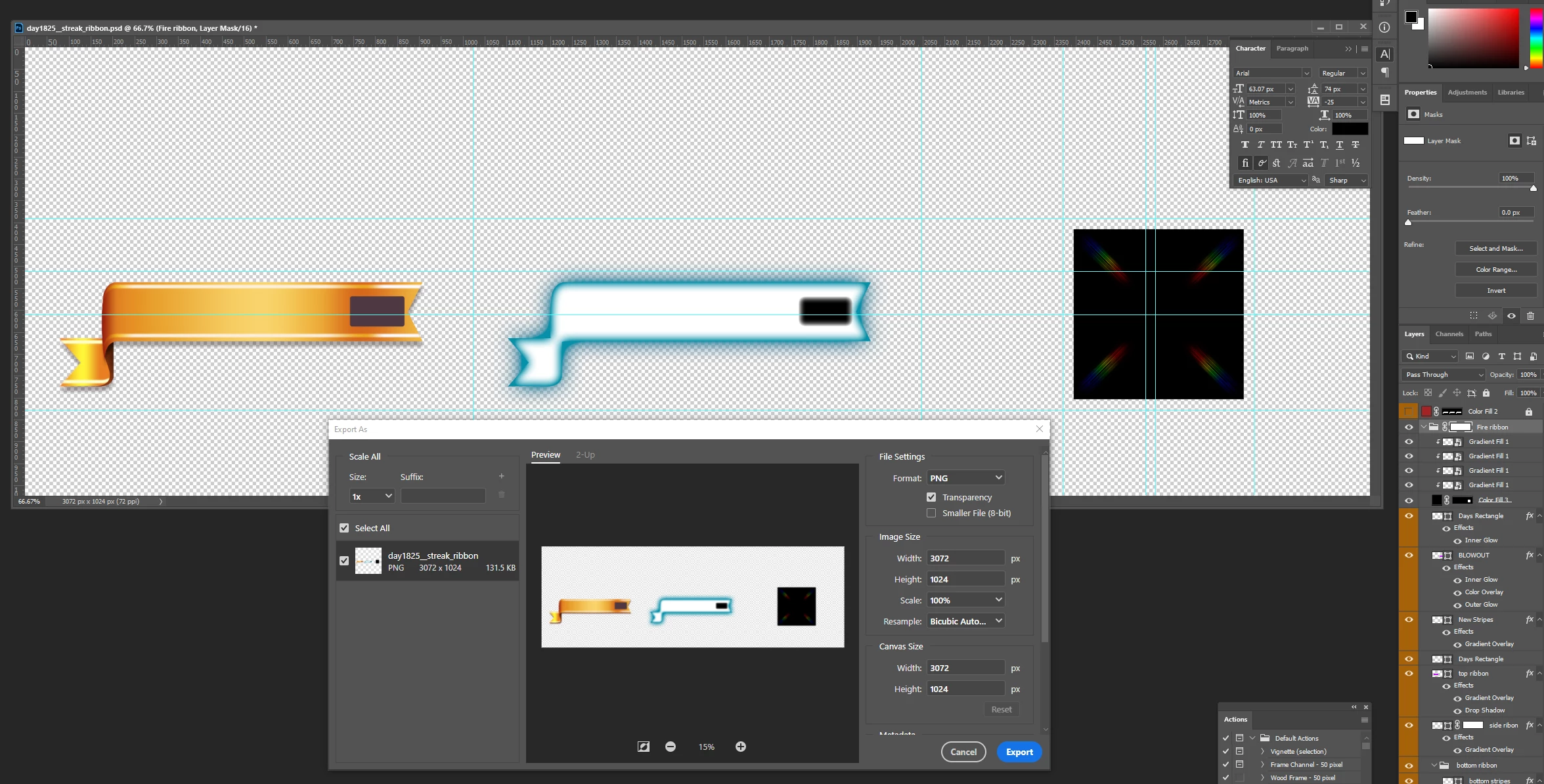Filter layers by type layers icon
The width and height of the screenshot is (1544, 784).
click(1501, 357)
